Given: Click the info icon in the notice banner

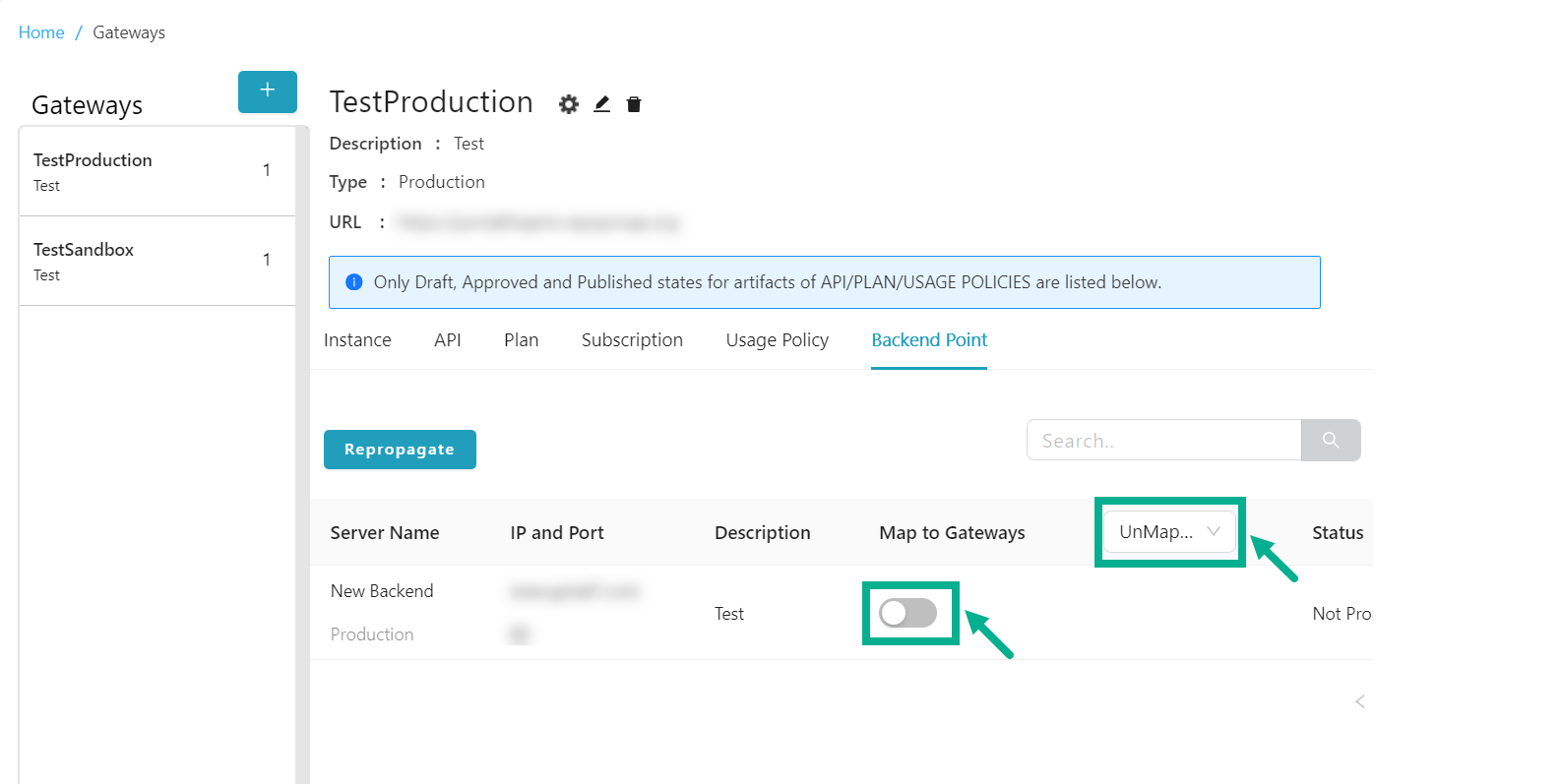Looking at the screenshot, I should [354, 282].
